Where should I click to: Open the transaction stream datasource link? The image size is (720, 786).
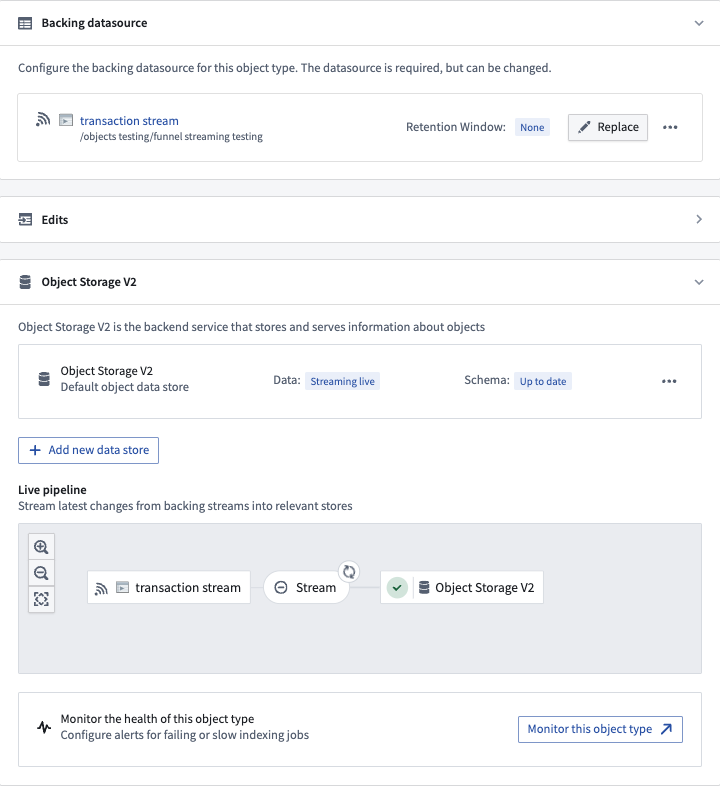pos(129,121)
